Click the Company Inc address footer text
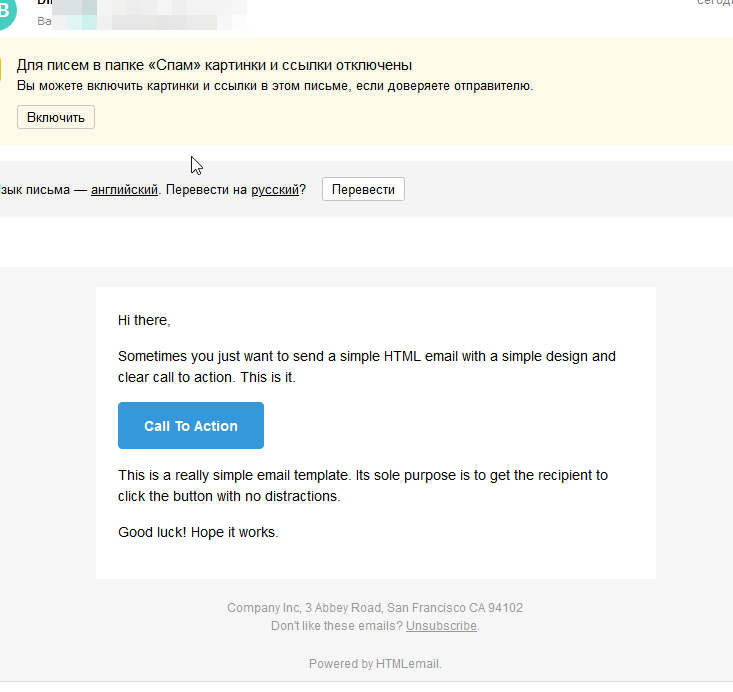 (375, 607)
